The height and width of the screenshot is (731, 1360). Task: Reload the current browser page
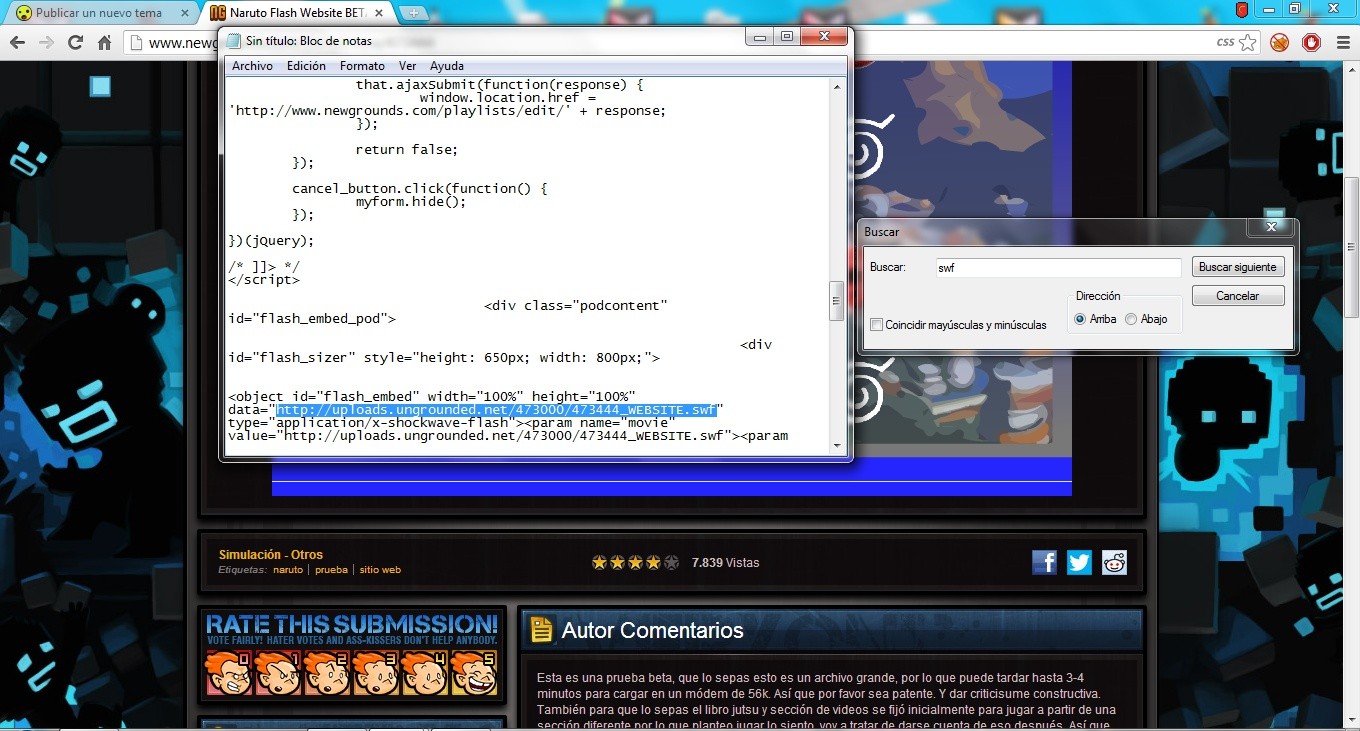click(x=75, y=43)
